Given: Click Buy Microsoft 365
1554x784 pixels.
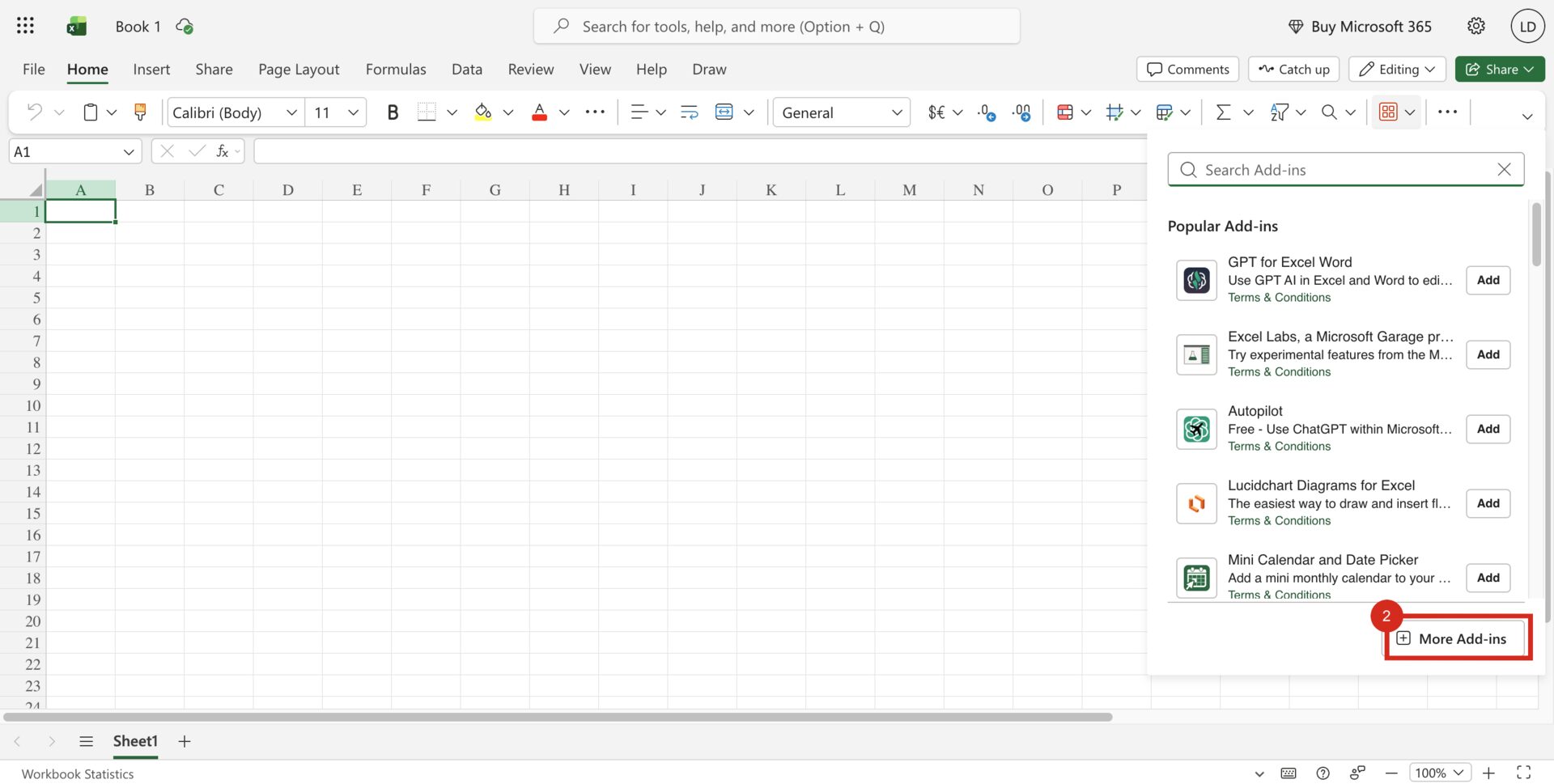Looking at the screenshot, I should point(1360,27).
